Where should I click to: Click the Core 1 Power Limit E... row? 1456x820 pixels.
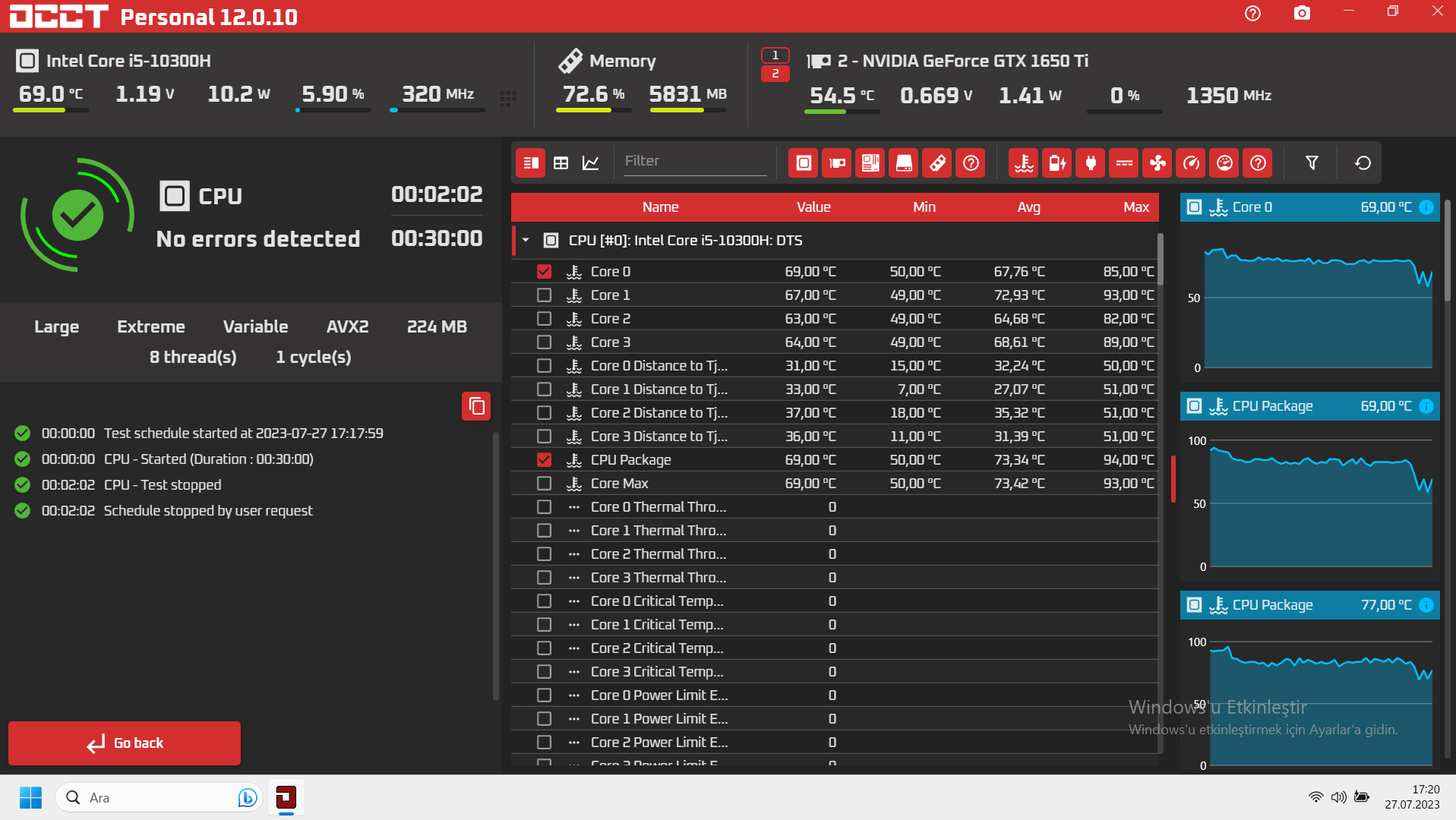click(x=834, y=718)
